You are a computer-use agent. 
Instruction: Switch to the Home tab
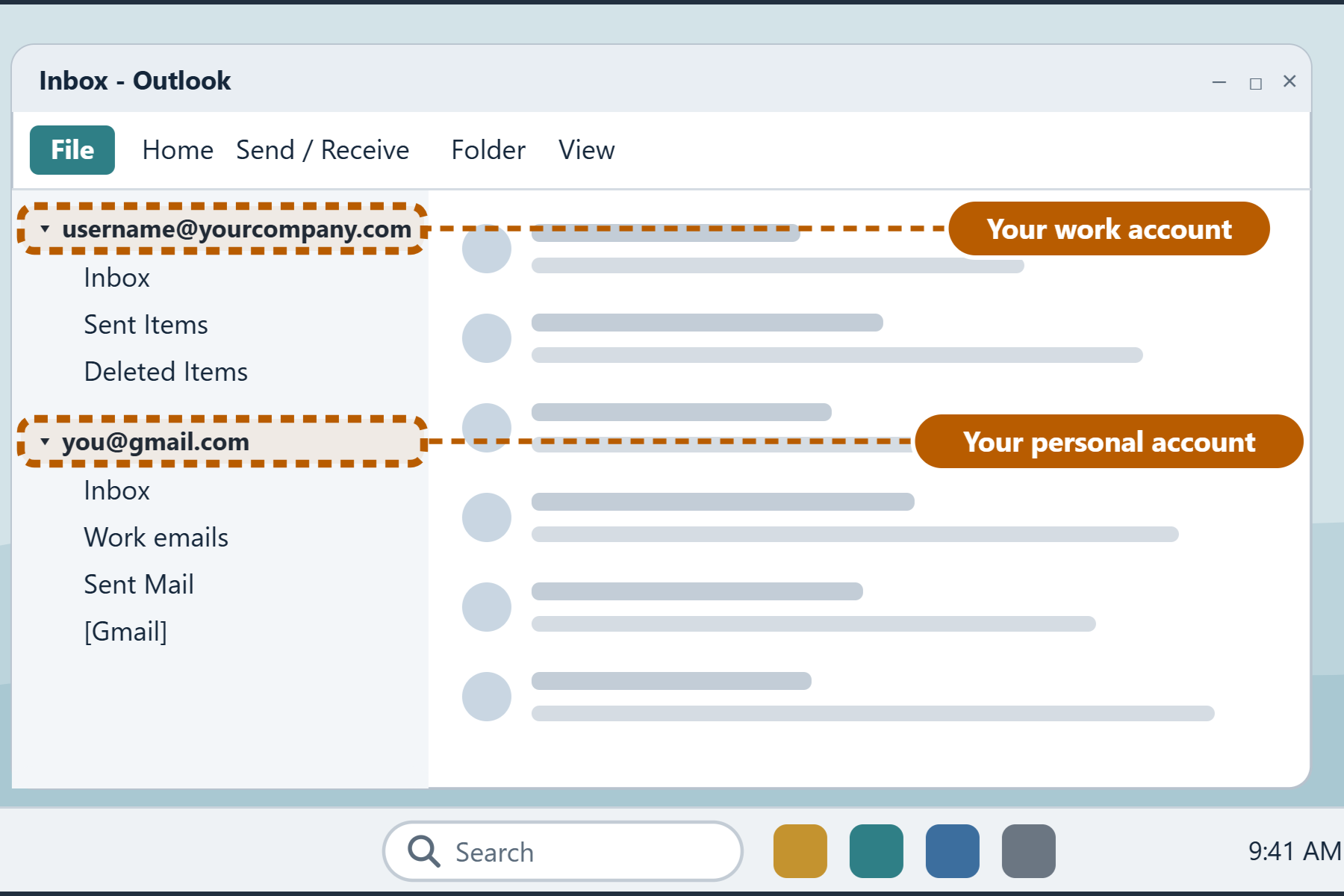click(x=178, y=150)
